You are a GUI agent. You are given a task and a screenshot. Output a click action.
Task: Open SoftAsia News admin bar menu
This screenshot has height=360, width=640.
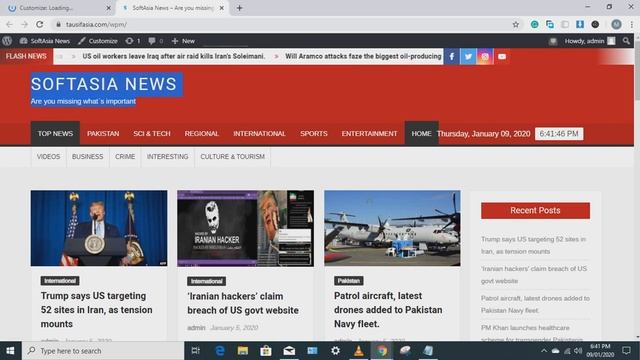click(x=45, y=41)
